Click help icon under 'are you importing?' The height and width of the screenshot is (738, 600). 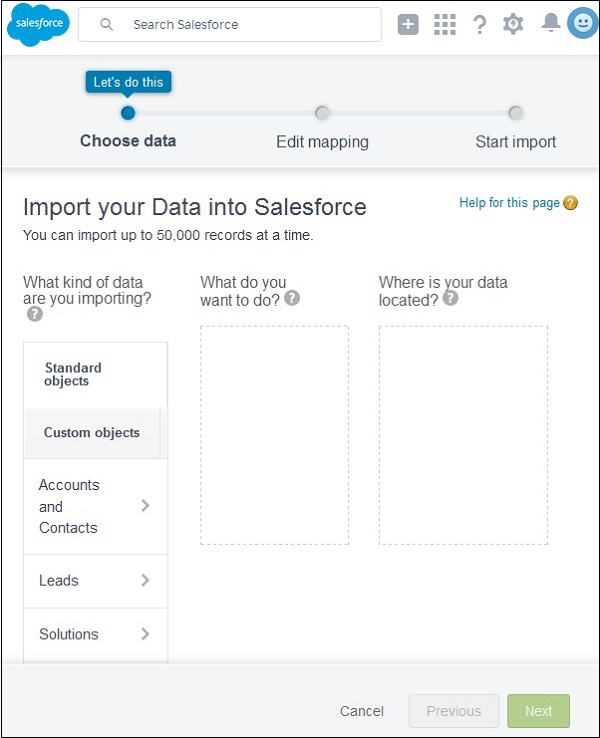(35, 314)
